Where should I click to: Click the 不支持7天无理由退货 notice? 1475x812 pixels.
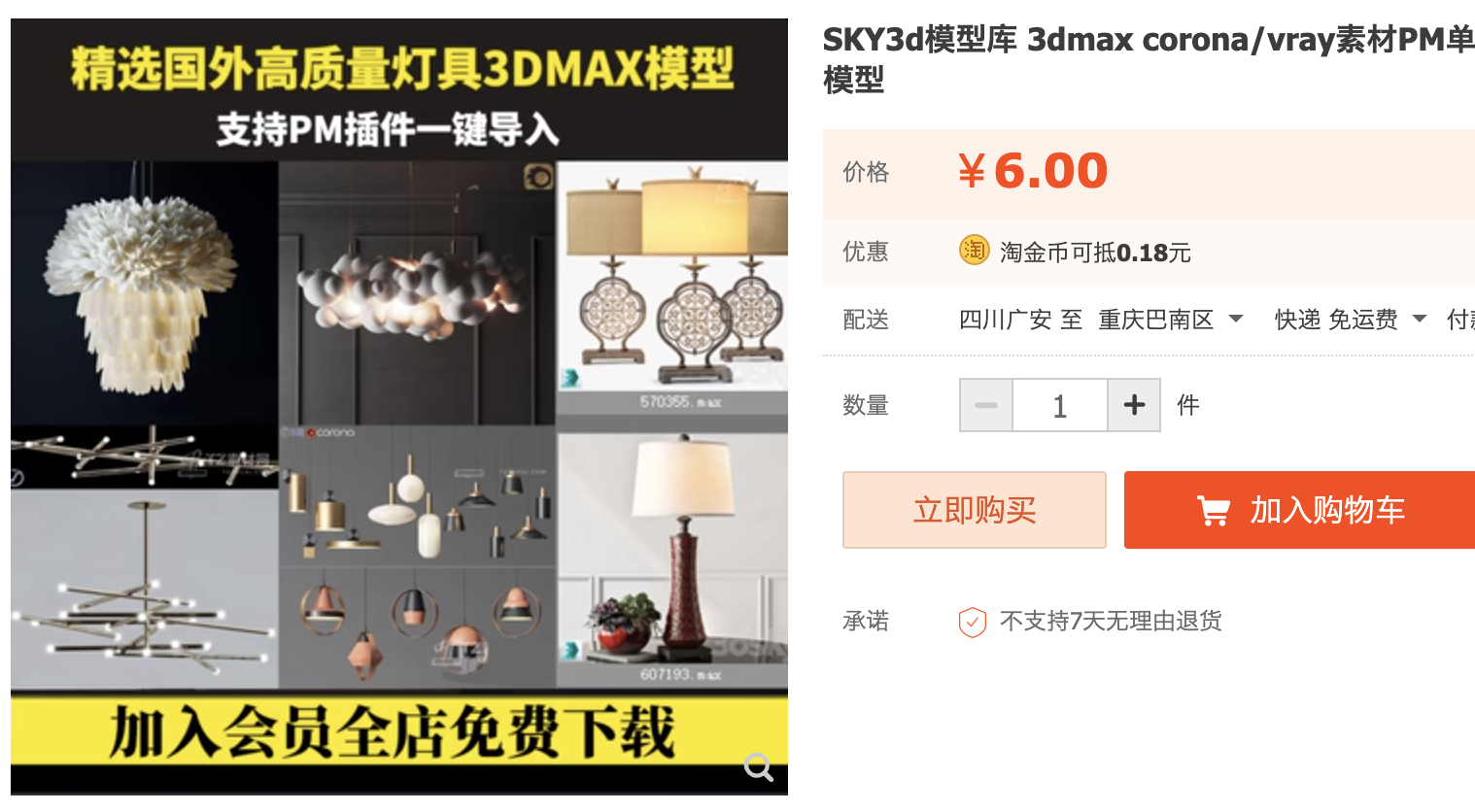1111,621
